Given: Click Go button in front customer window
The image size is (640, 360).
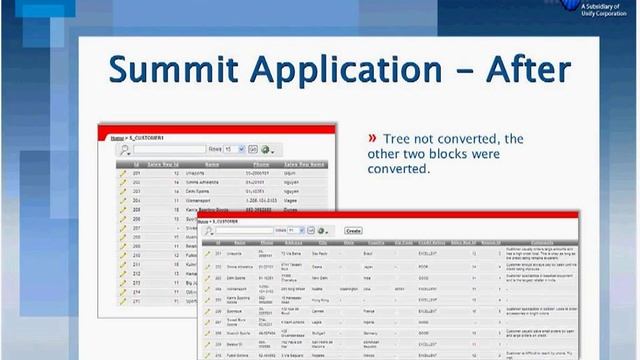Looking at the screenshot, I should click(311, 231).
